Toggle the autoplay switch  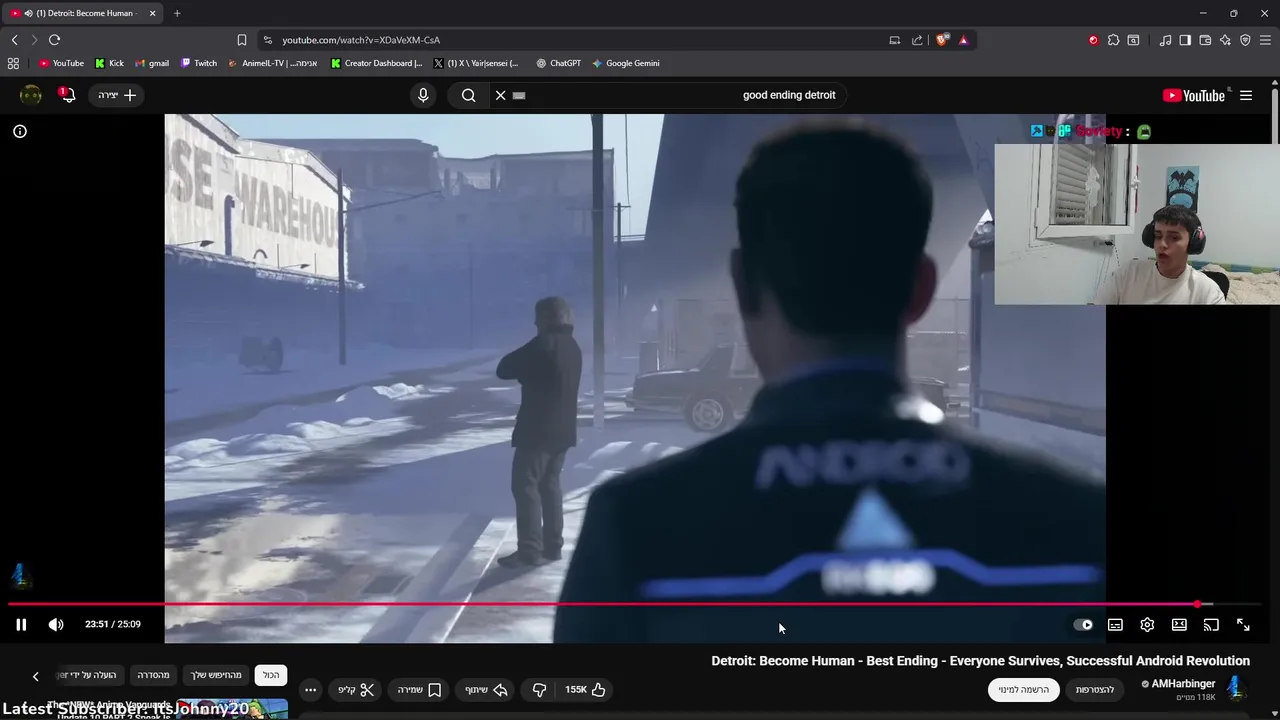pyautogui.click(x=1083, y=625)
